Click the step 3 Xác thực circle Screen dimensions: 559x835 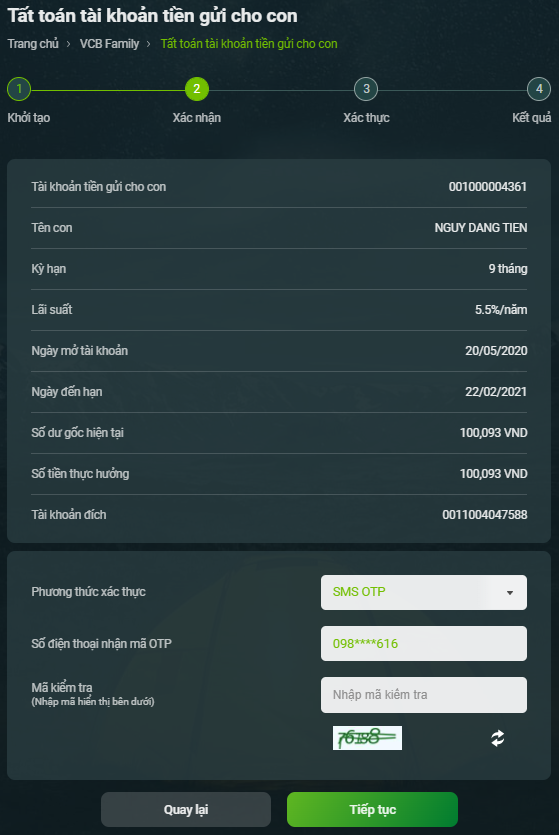click(366, 89)
